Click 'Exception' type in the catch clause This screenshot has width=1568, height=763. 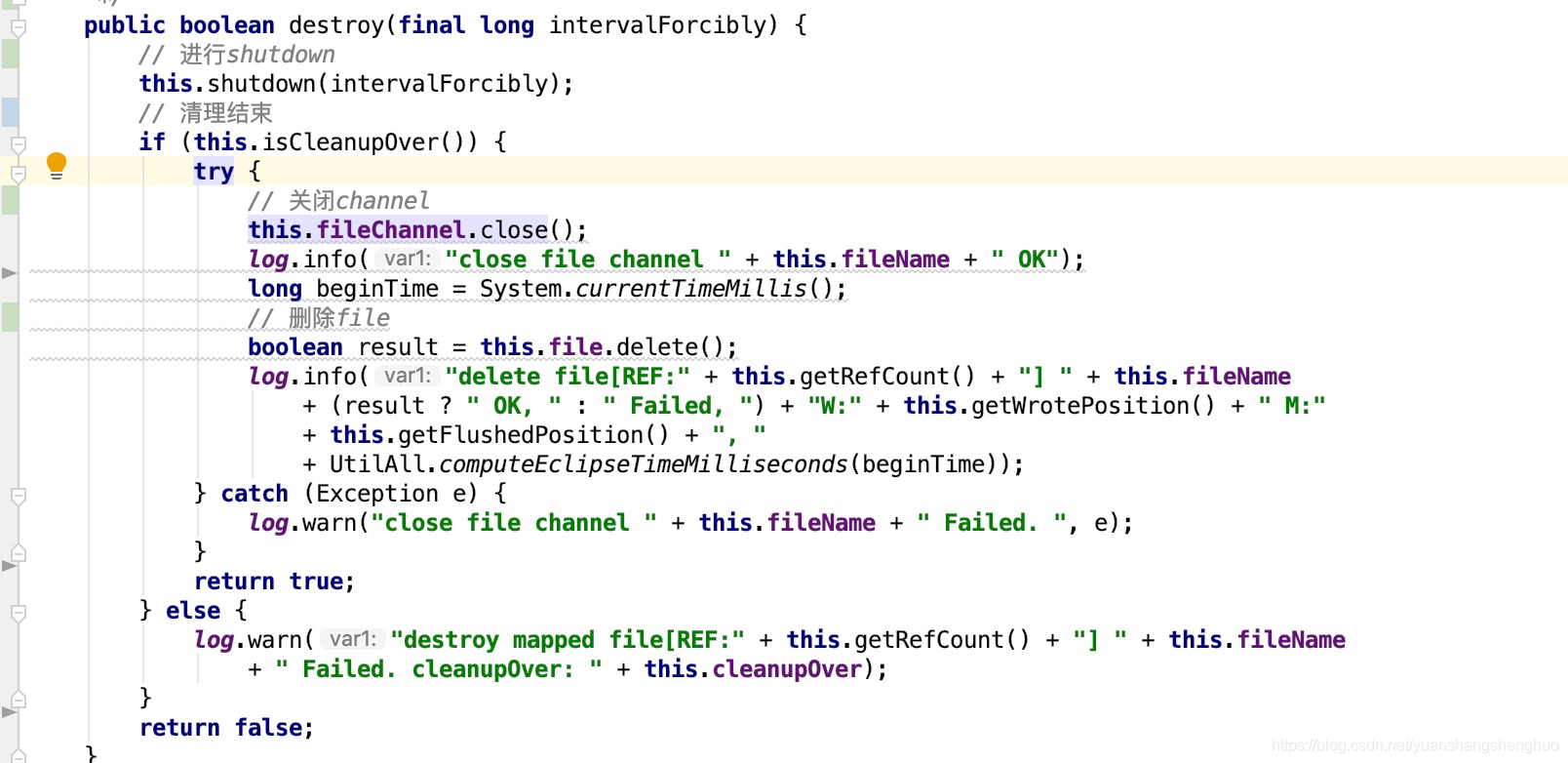(377, 494)
